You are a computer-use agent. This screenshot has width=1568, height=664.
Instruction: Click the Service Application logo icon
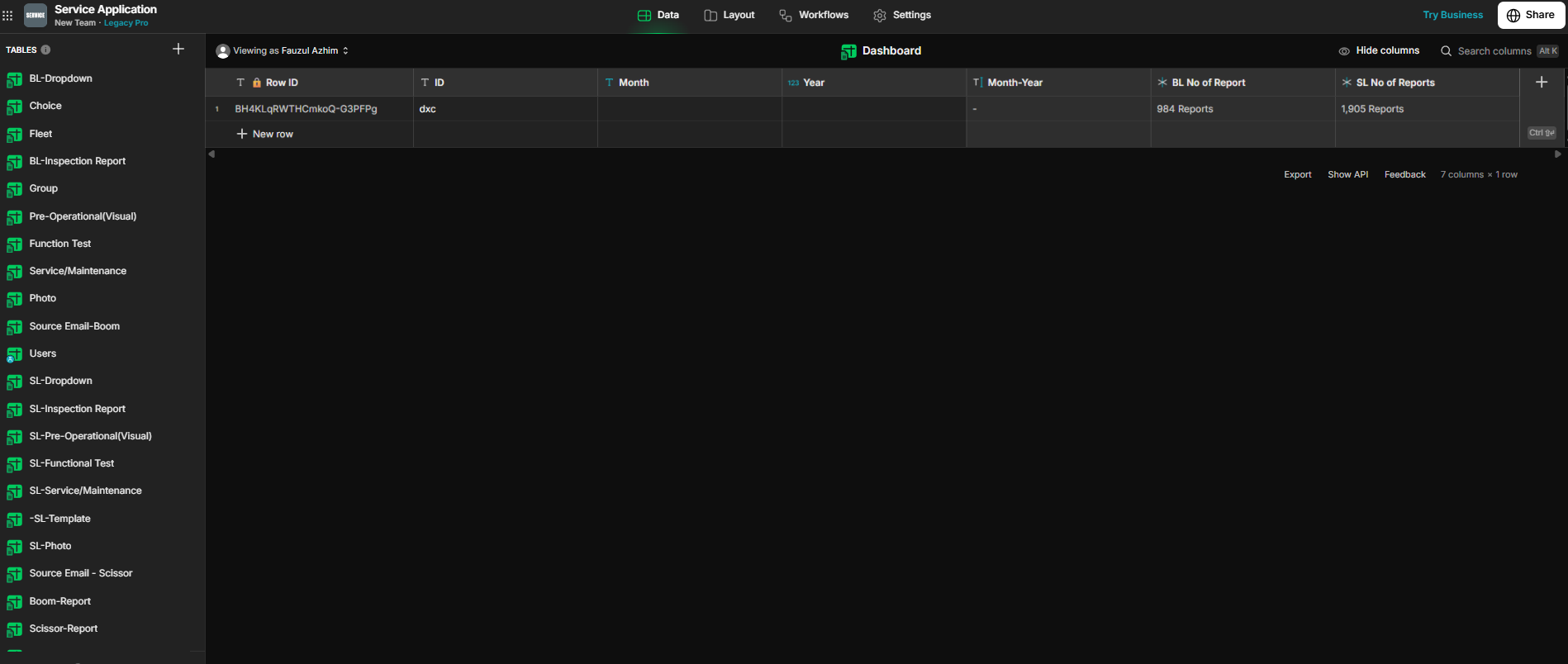point(36,15)
